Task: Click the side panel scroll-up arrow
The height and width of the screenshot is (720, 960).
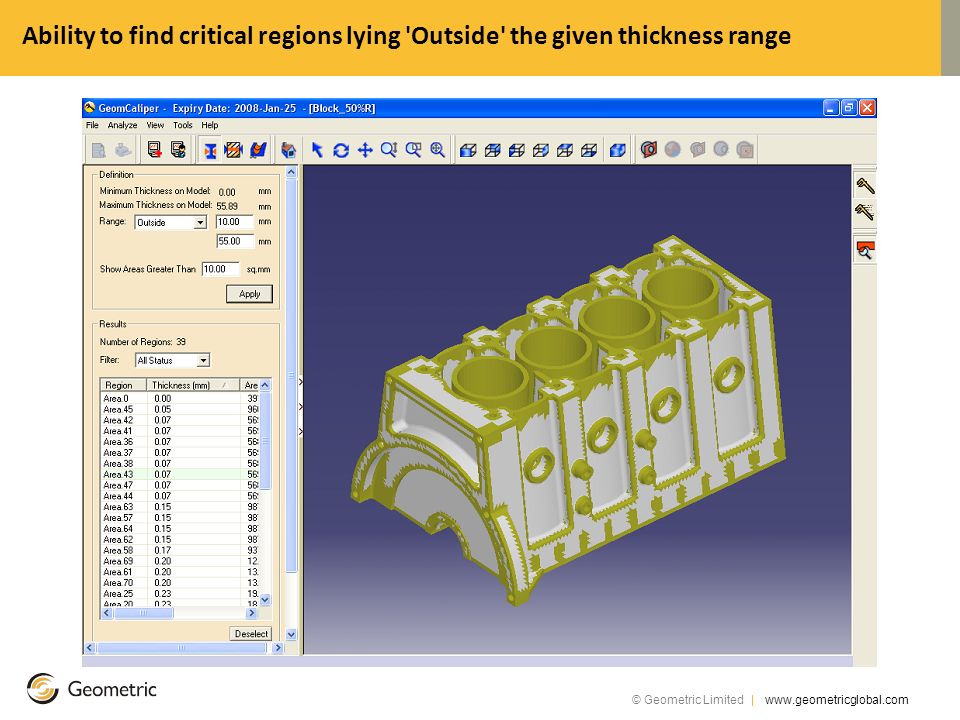Action: 291,173
